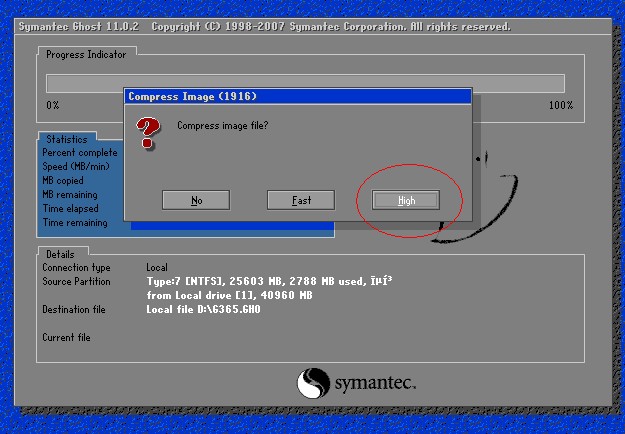
Task: Click the Symantec logo icon
Action: (313, 383)
